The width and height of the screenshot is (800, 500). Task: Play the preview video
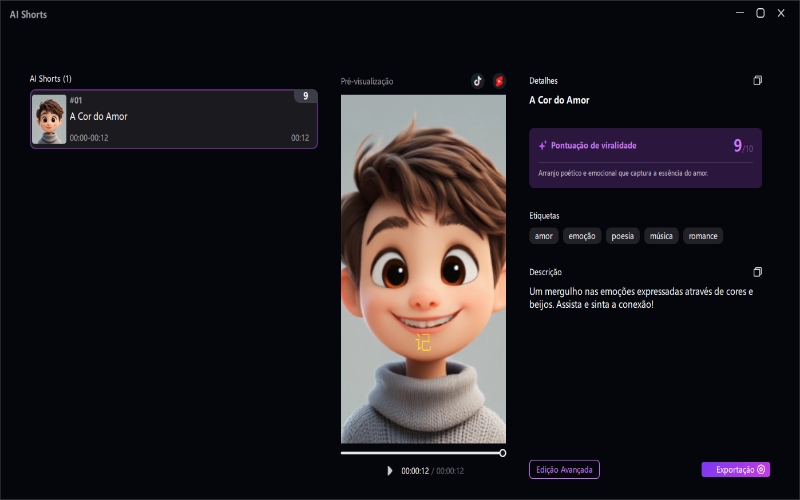390,470
